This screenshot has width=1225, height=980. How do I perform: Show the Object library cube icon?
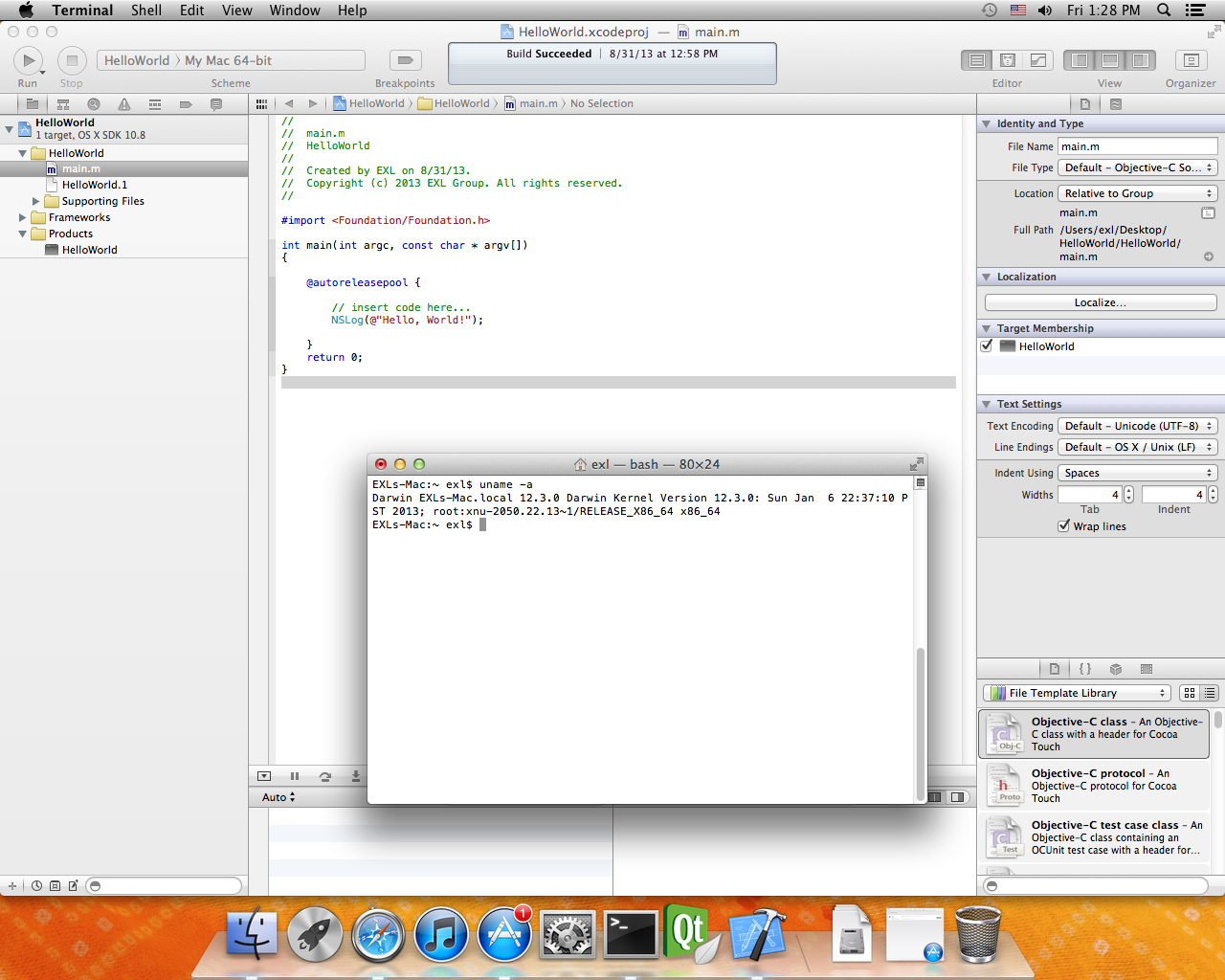1116,669
